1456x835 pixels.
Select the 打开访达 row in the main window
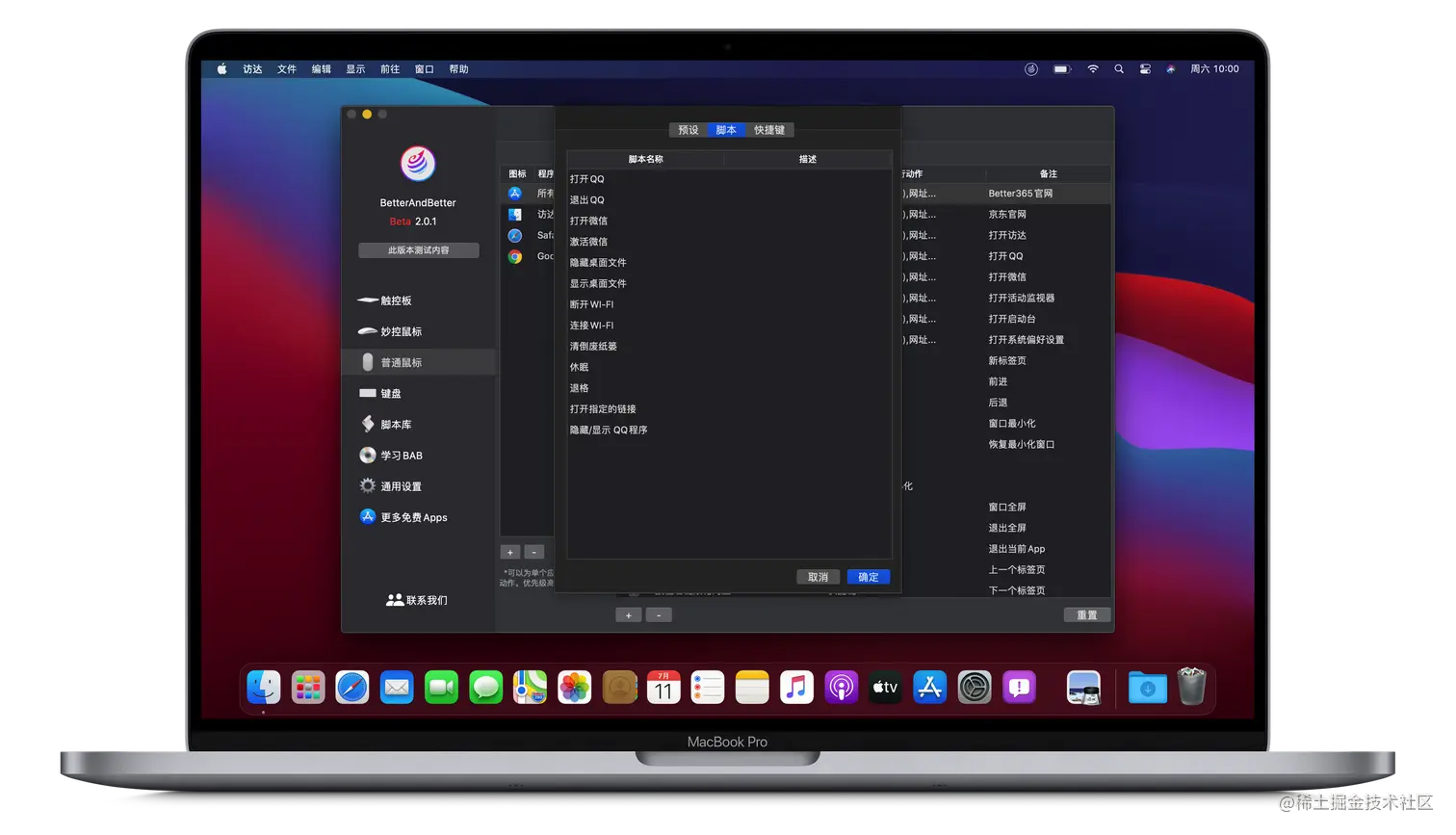click(x=1006, y=236)
